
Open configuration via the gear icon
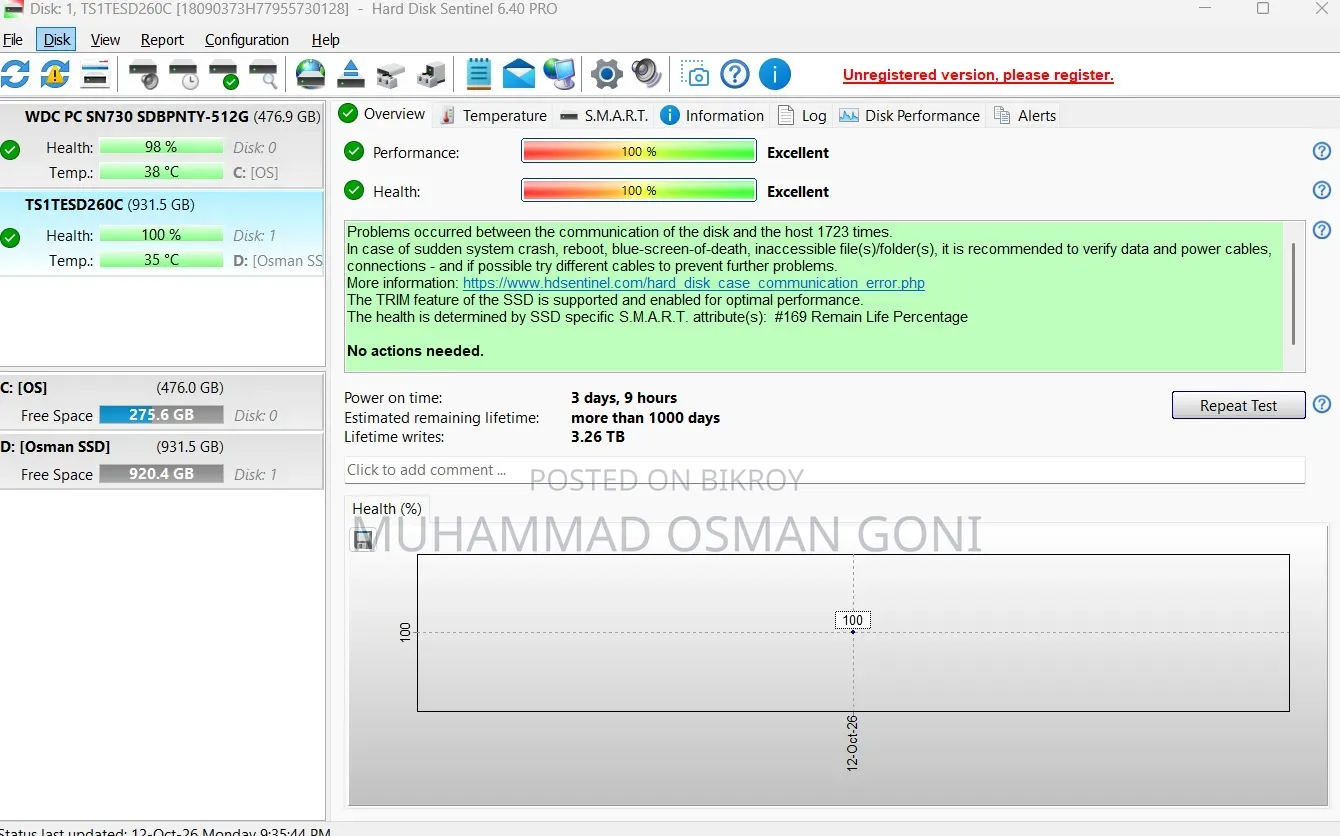point(606,74)
